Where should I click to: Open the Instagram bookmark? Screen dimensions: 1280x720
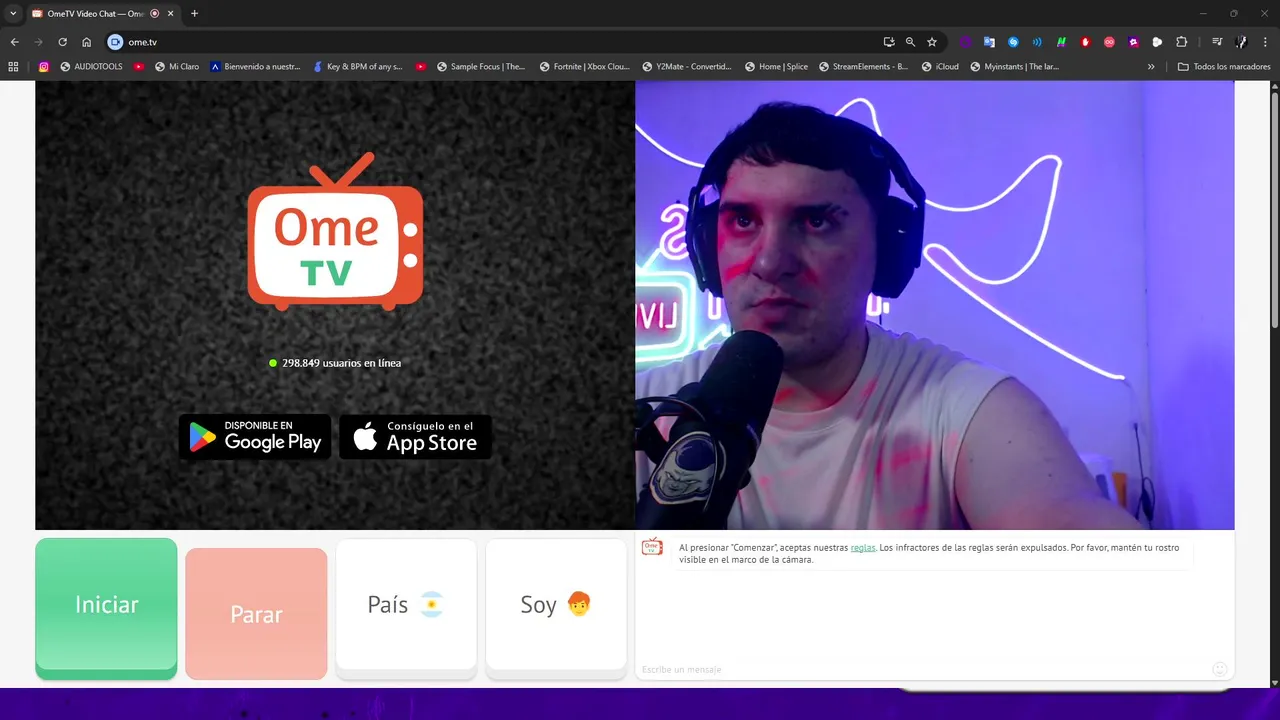(x=44, y=67)
